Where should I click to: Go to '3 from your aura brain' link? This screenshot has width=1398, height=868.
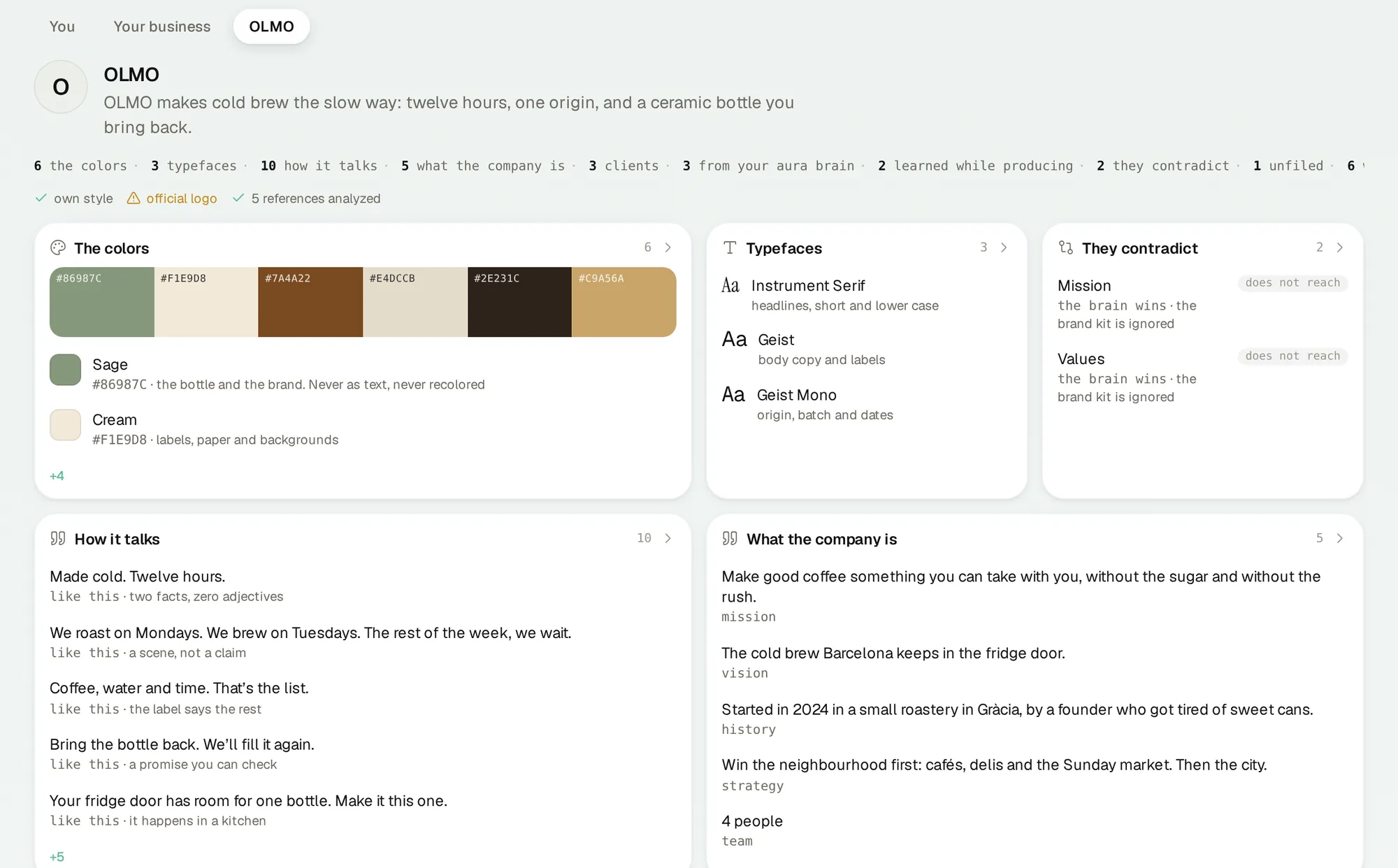[768, 166]
